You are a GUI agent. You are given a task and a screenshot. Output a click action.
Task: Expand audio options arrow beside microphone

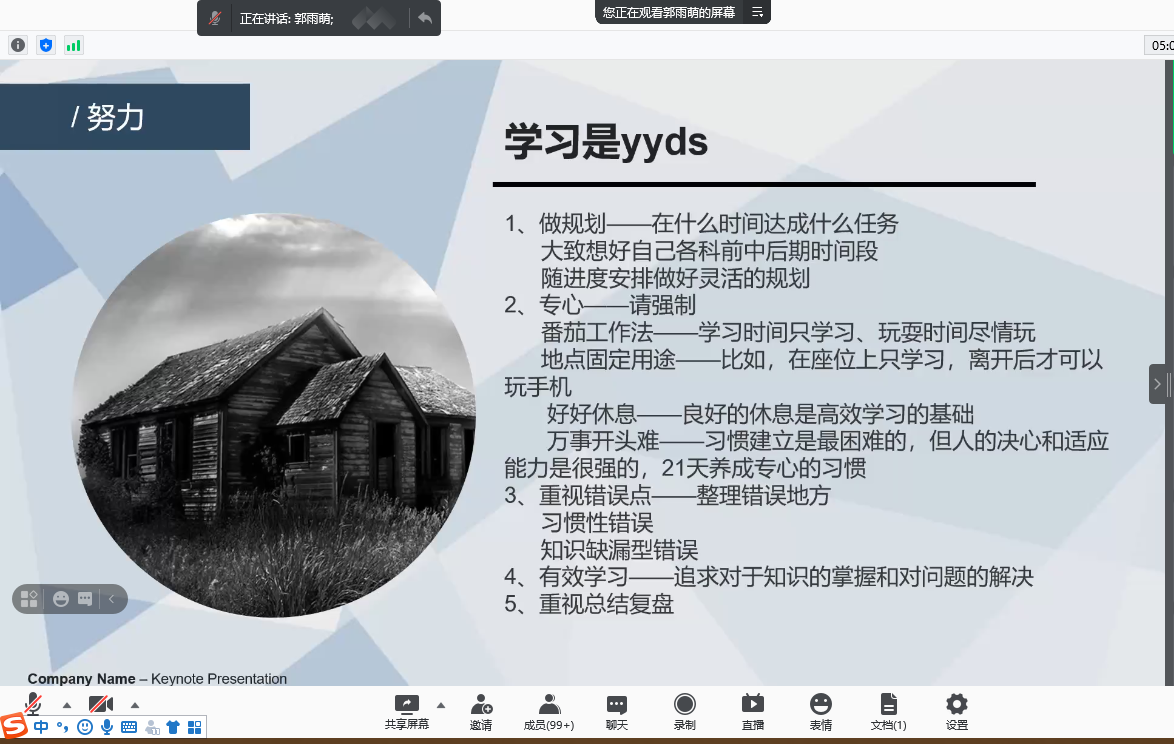point(67,704)
